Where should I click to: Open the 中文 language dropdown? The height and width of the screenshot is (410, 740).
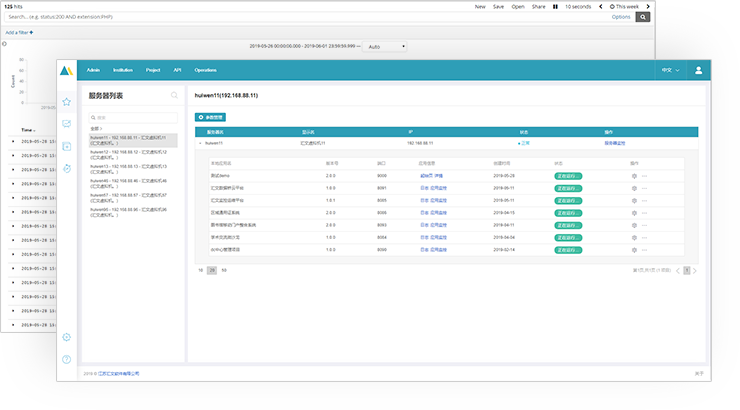669,71
